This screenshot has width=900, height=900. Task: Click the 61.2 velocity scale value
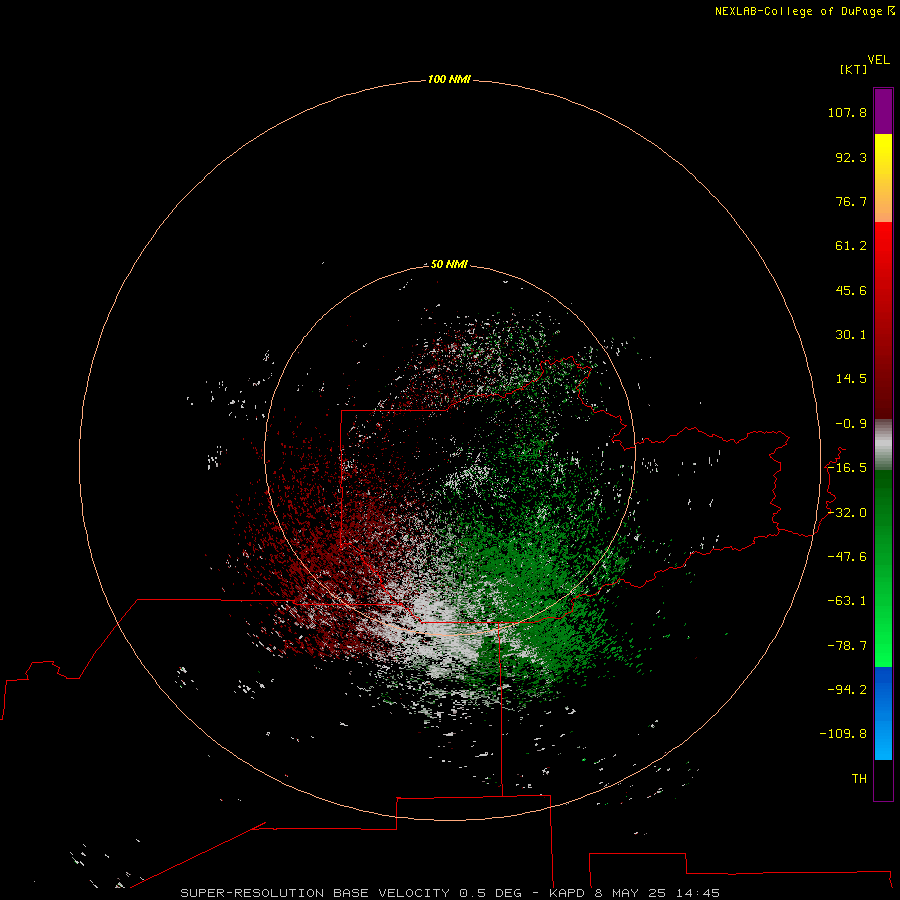click(x=851, y=246)
